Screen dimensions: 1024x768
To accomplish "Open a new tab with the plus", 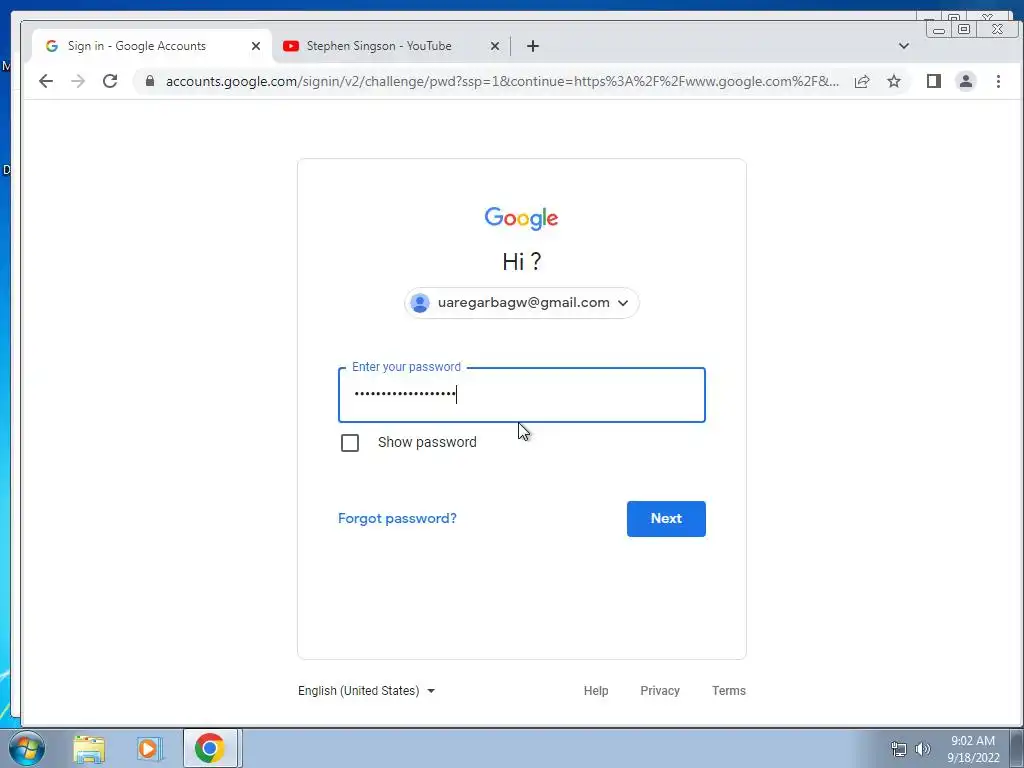I will 533,46.
